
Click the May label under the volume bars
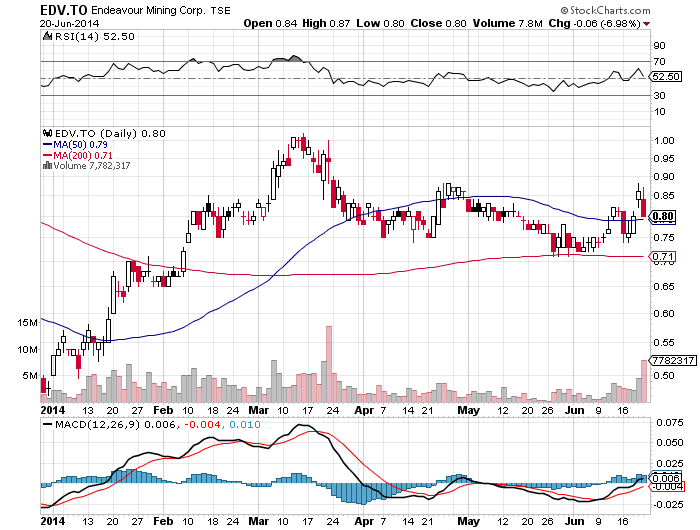468,410
